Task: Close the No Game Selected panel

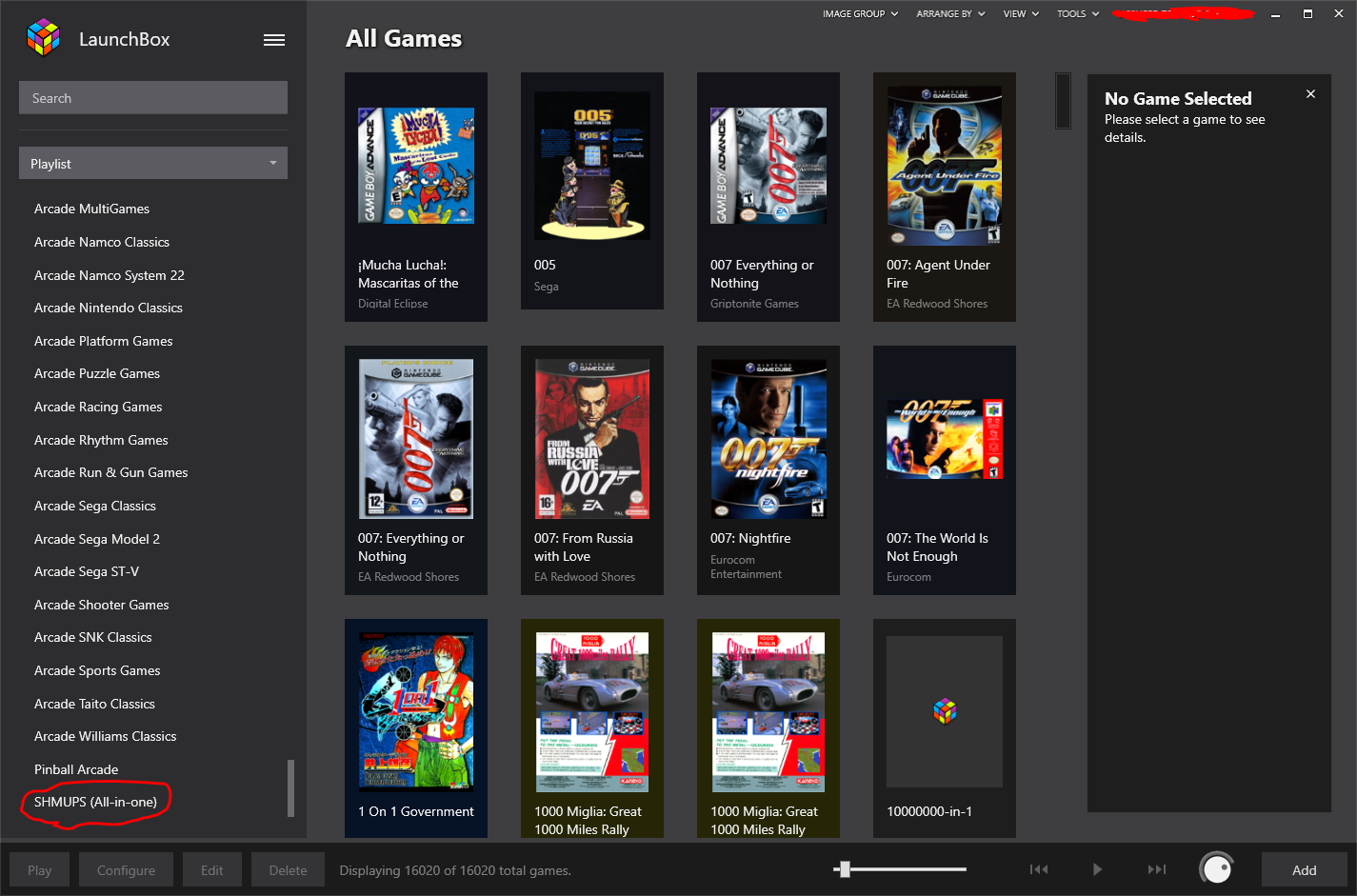Action: coord(1310,93)
